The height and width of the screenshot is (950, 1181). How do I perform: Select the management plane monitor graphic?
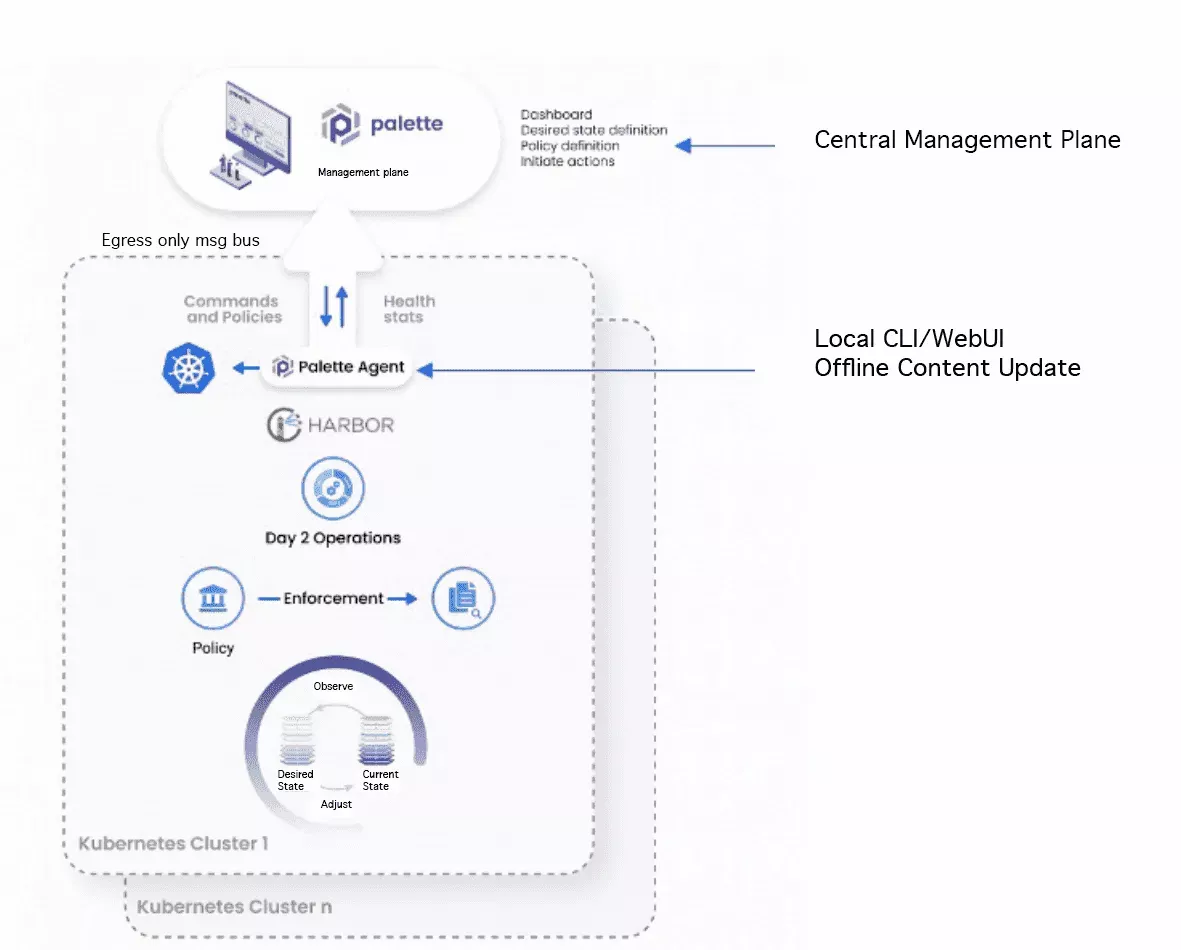pos(254,128)
